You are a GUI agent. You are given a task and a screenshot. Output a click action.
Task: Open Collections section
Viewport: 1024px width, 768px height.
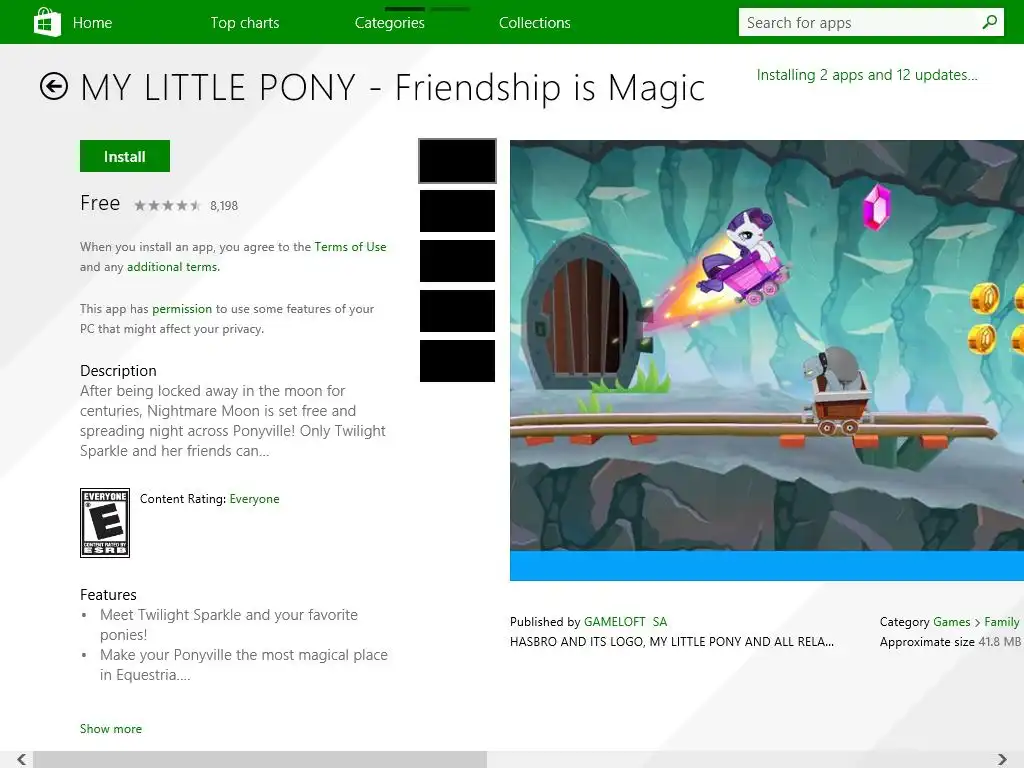(x=535, y=23)
